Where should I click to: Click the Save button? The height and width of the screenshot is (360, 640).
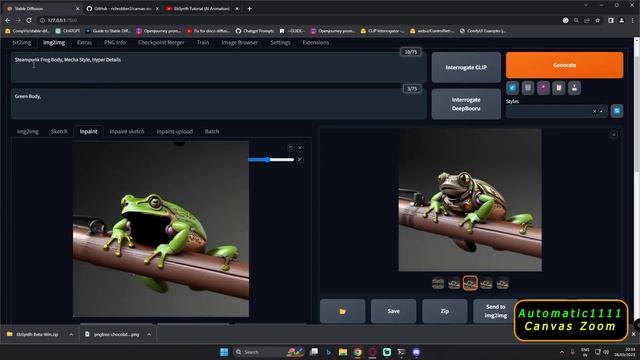click(x=393, y=311)
